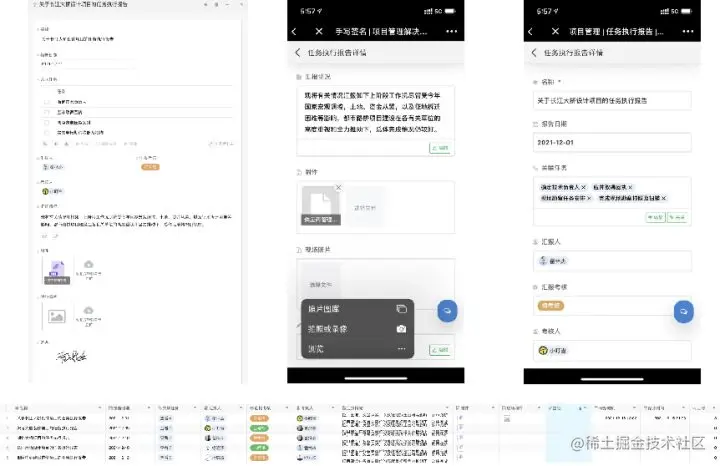
Task: Tap the edit button beside the popup menu
Action: [x=440, y=350]
